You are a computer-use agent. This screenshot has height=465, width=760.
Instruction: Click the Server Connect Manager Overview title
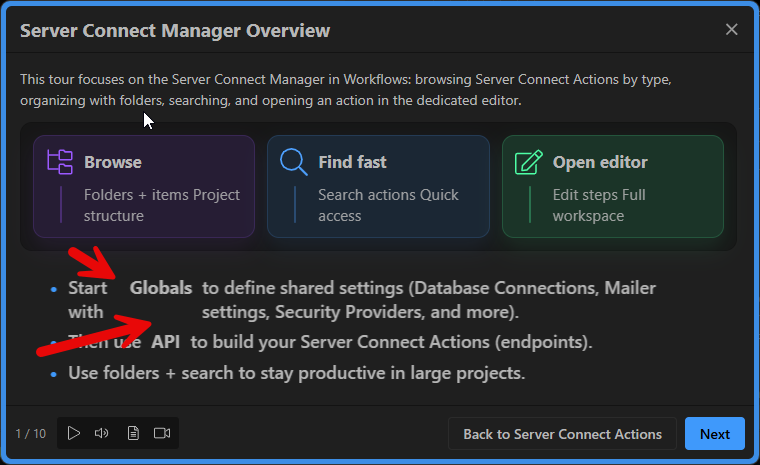tap(175, 31)
